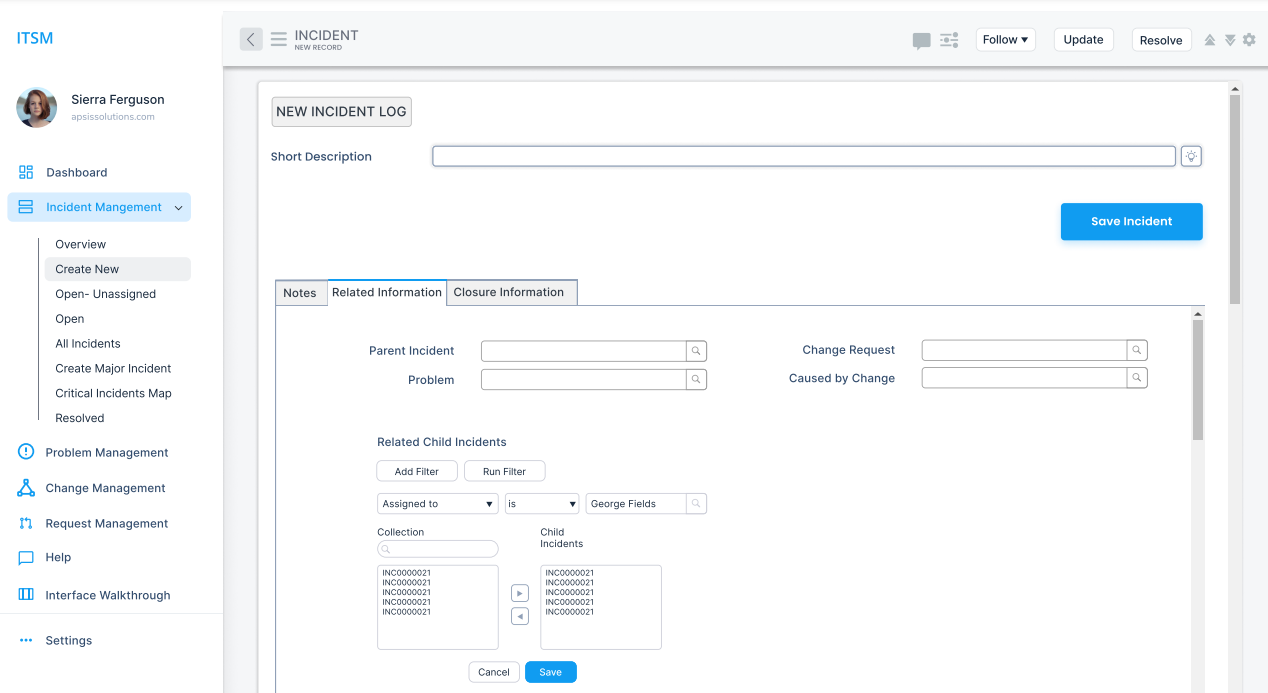
Task: Click the lightbulb suggestion icon beside Short Description
Action: [x=1190, y=156]
